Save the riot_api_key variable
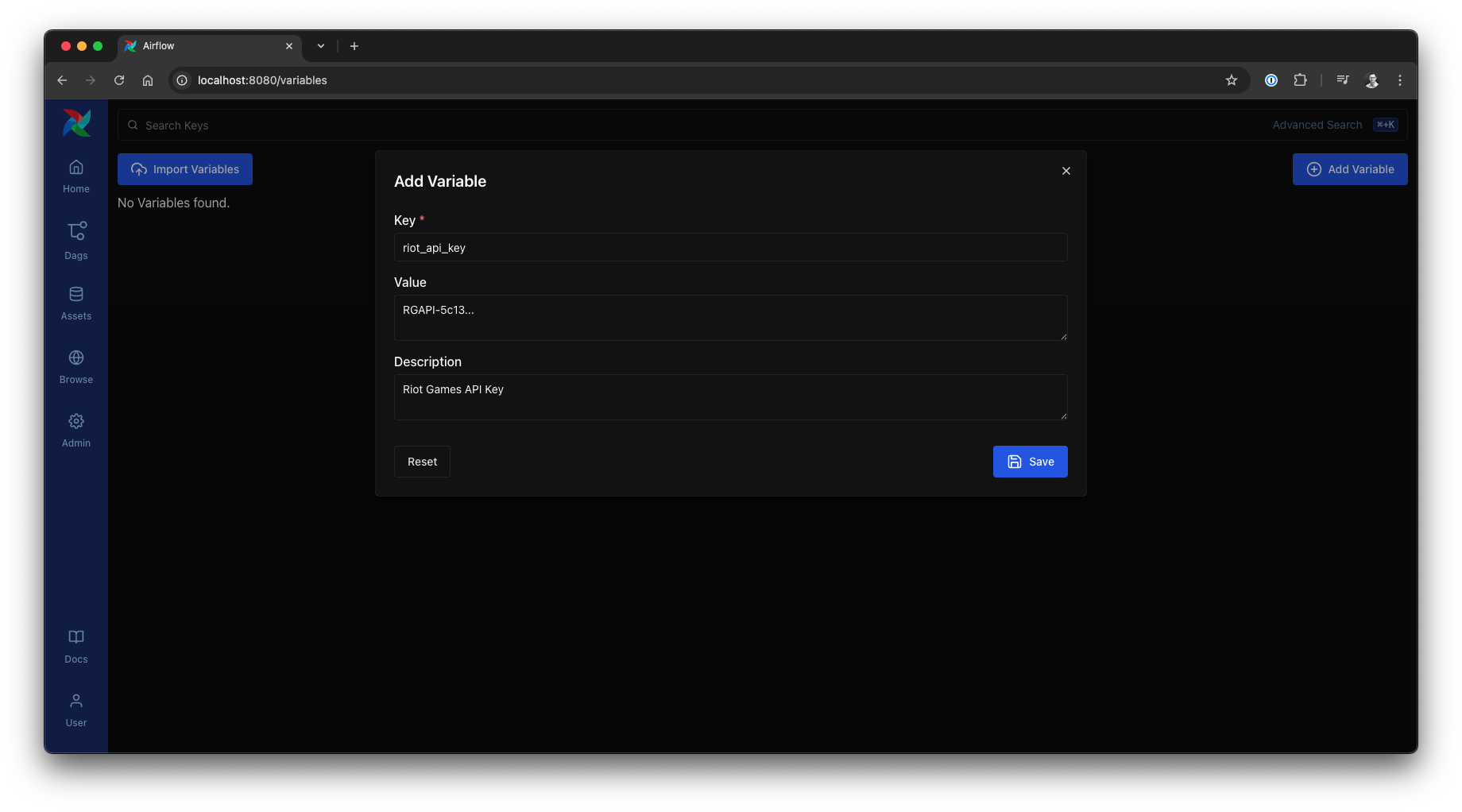The image size is (1462, 812). tap(1030, 462)
